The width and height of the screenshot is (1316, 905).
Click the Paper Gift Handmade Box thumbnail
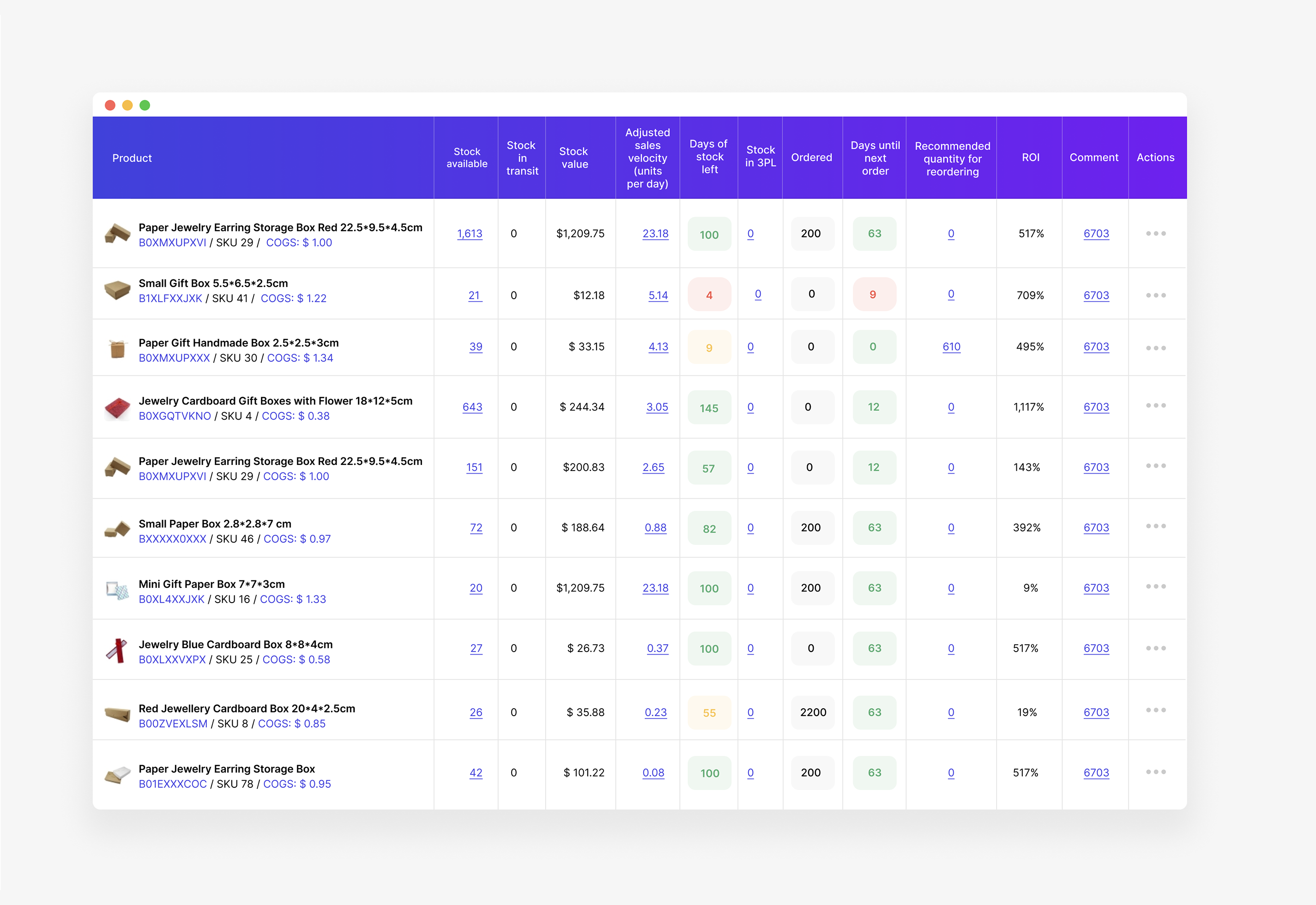117,349
